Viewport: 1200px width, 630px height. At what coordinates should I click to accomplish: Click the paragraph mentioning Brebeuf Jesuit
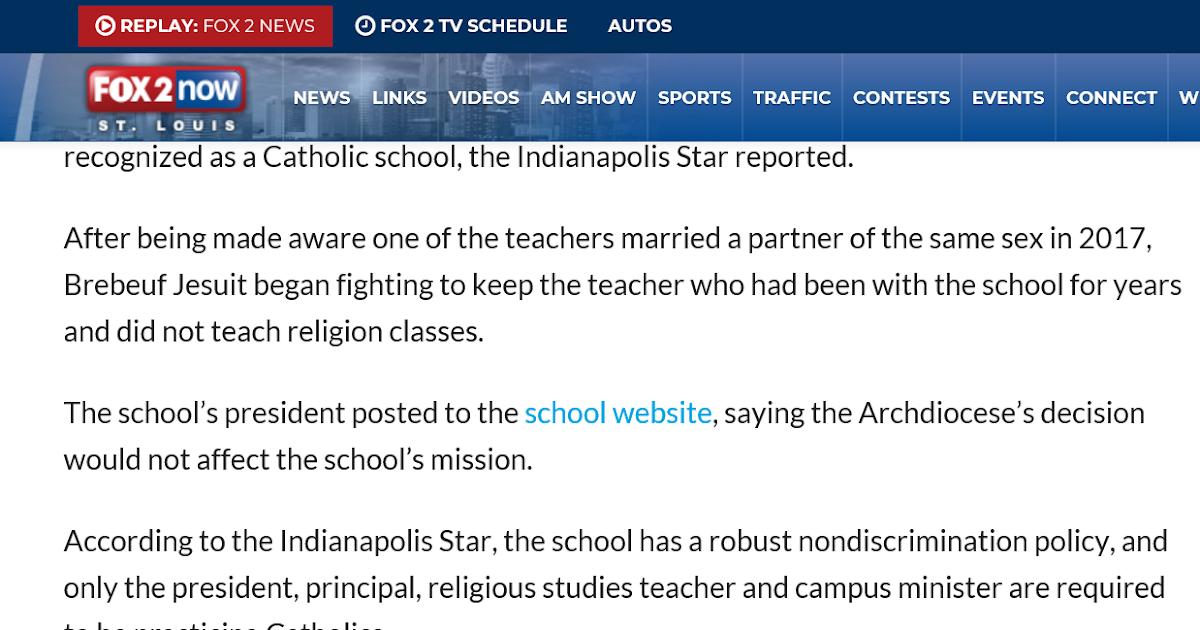tap(623, 285)
